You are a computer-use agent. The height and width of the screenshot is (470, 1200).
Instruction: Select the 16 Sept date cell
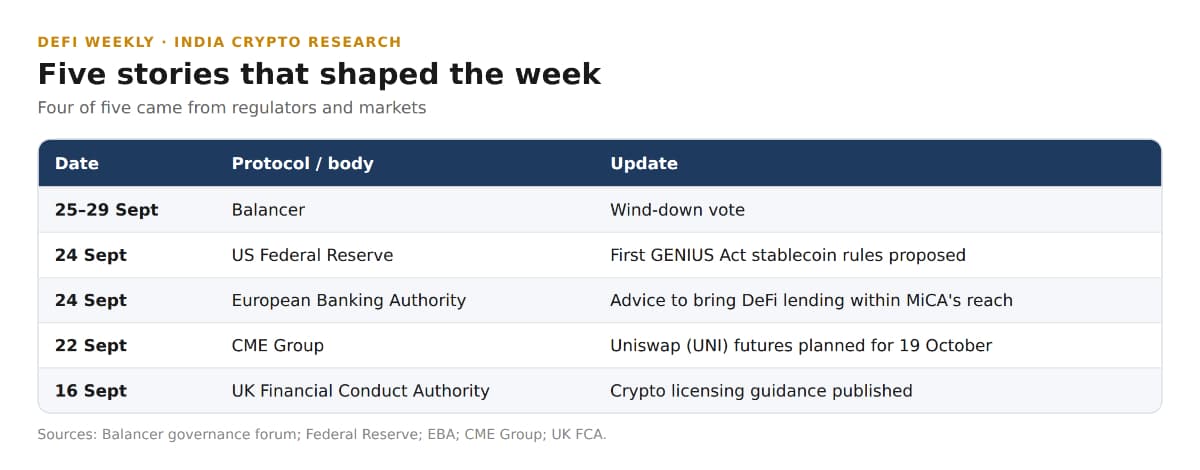pos(91,390)
